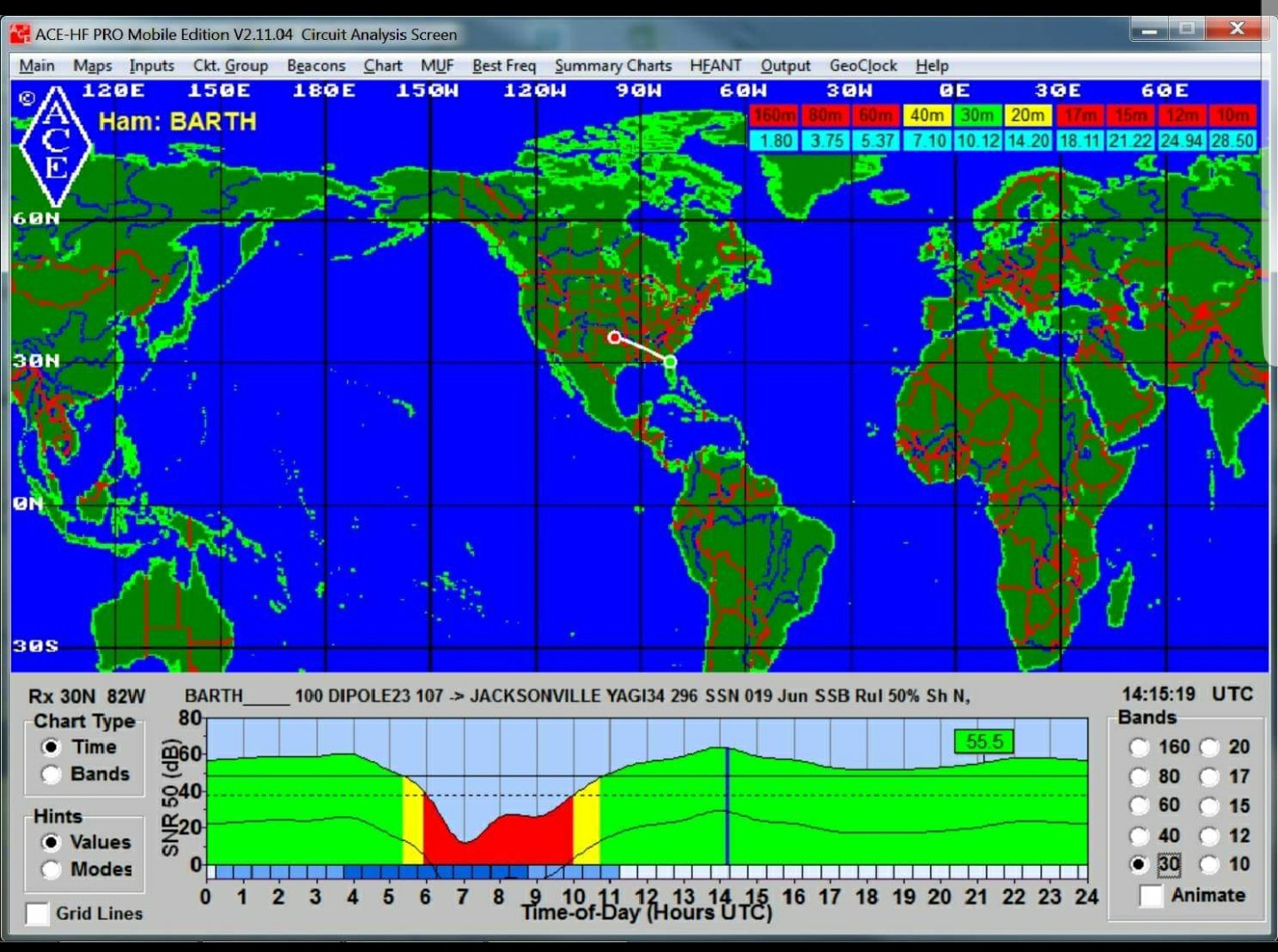
Task: Open the Ckt. Group menu
Action: [231, 66]
